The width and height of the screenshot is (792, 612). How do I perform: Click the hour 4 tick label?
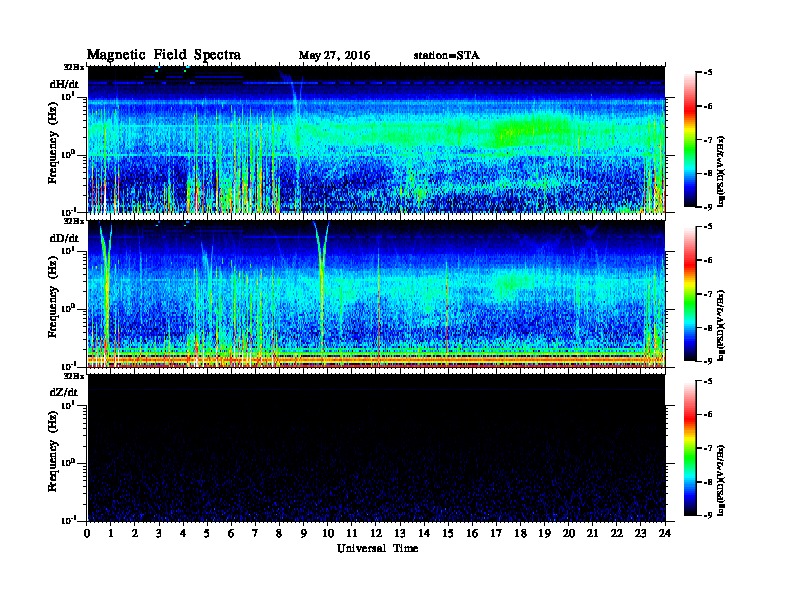coord(183,533)
